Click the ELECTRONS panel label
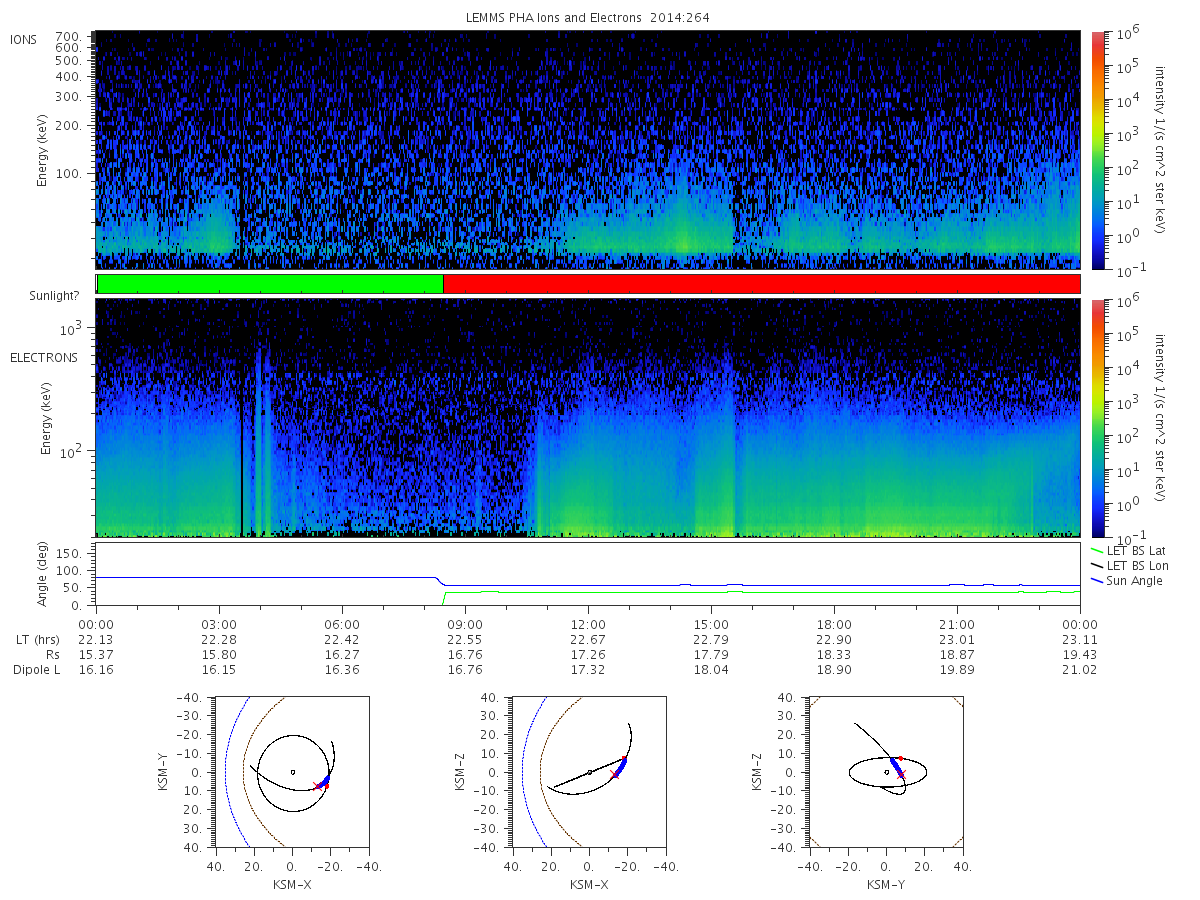 [x=43, y=357]
